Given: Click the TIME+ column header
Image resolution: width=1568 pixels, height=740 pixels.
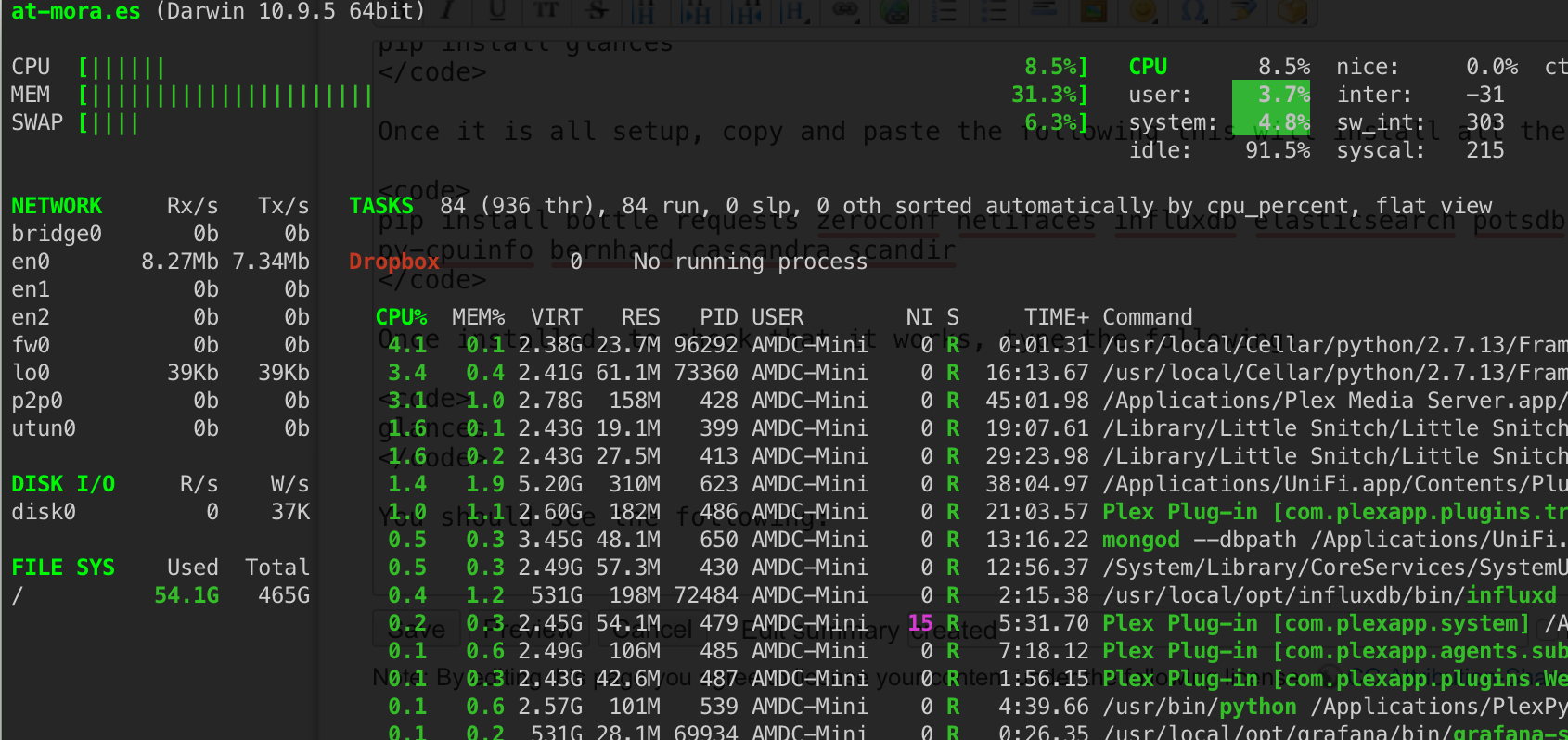Looking at the screenshot, I should tap(1057, 317).
